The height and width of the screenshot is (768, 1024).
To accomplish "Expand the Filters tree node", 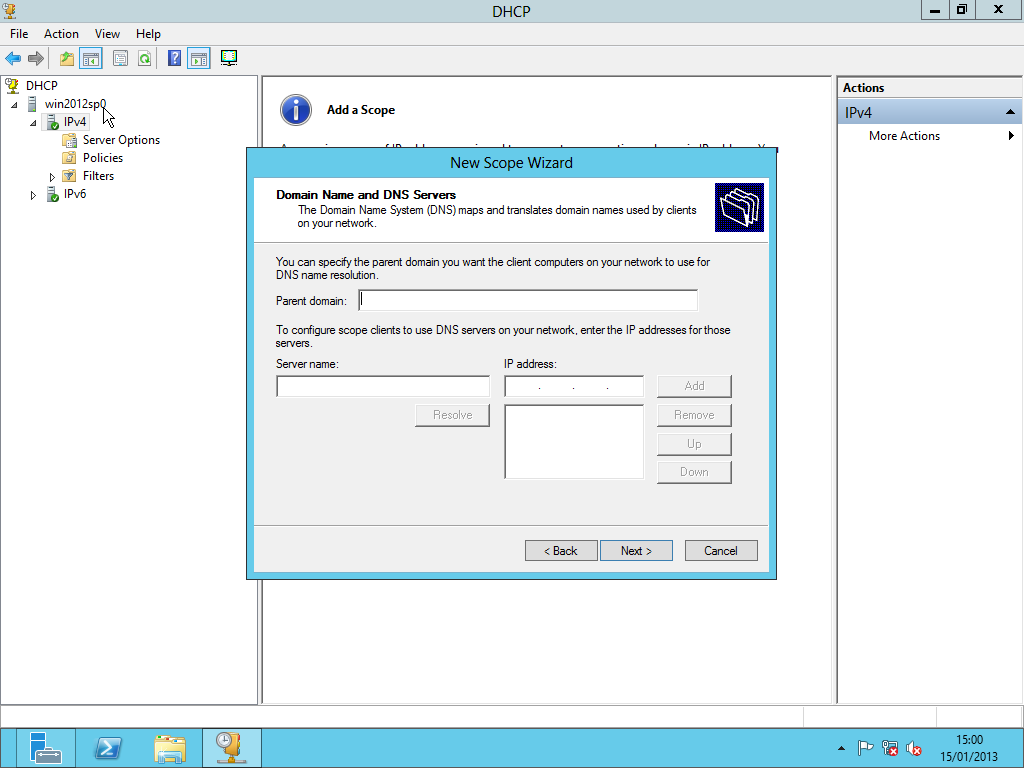I will click(52, 177).
